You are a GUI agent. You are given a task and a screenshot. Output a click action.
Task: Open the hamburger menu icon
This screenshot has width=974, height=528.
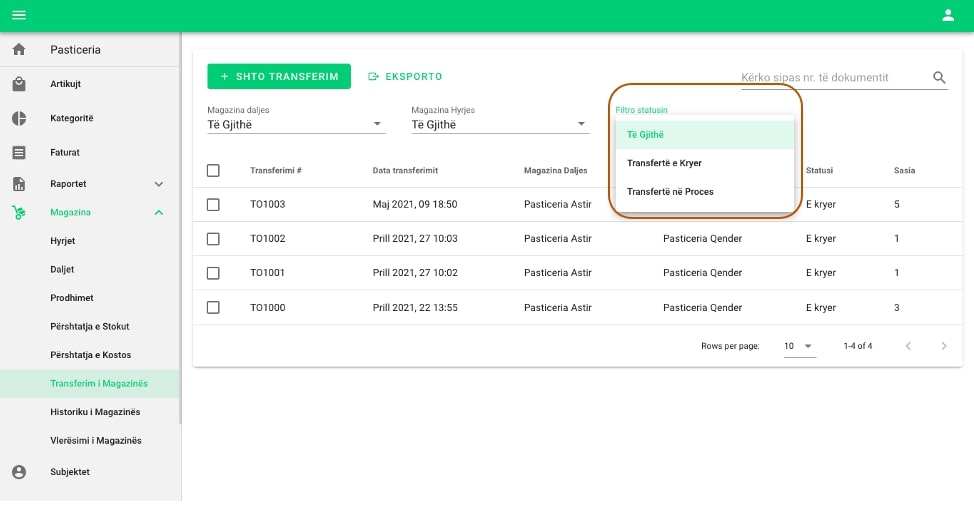18,15
